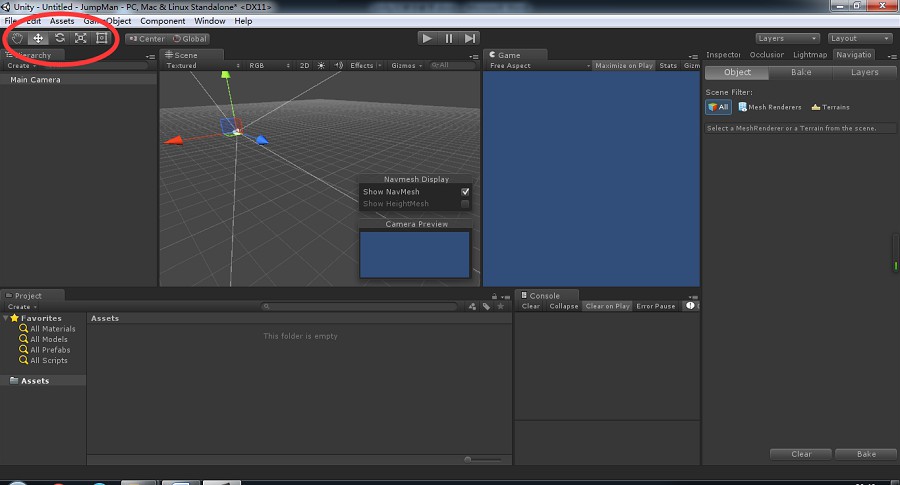Click the save search star icon

click(x=501, y=306)
